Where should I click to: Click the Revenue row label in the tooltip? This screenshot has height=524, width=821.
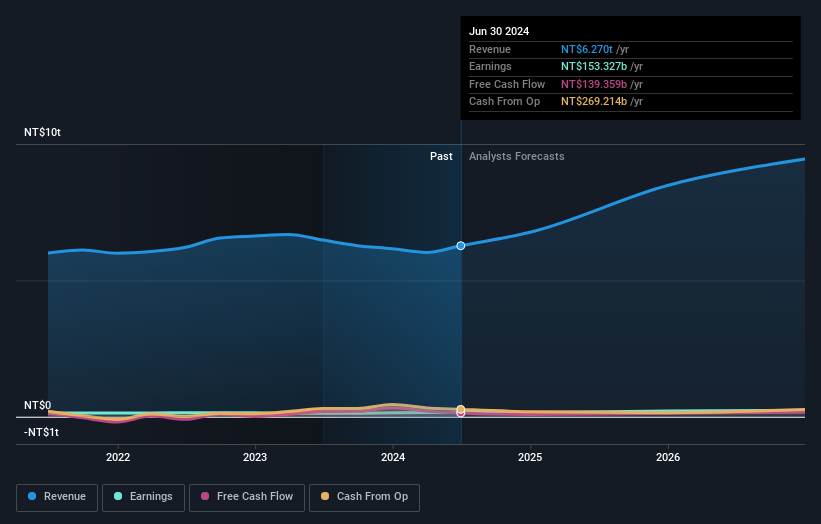(490, 49)
